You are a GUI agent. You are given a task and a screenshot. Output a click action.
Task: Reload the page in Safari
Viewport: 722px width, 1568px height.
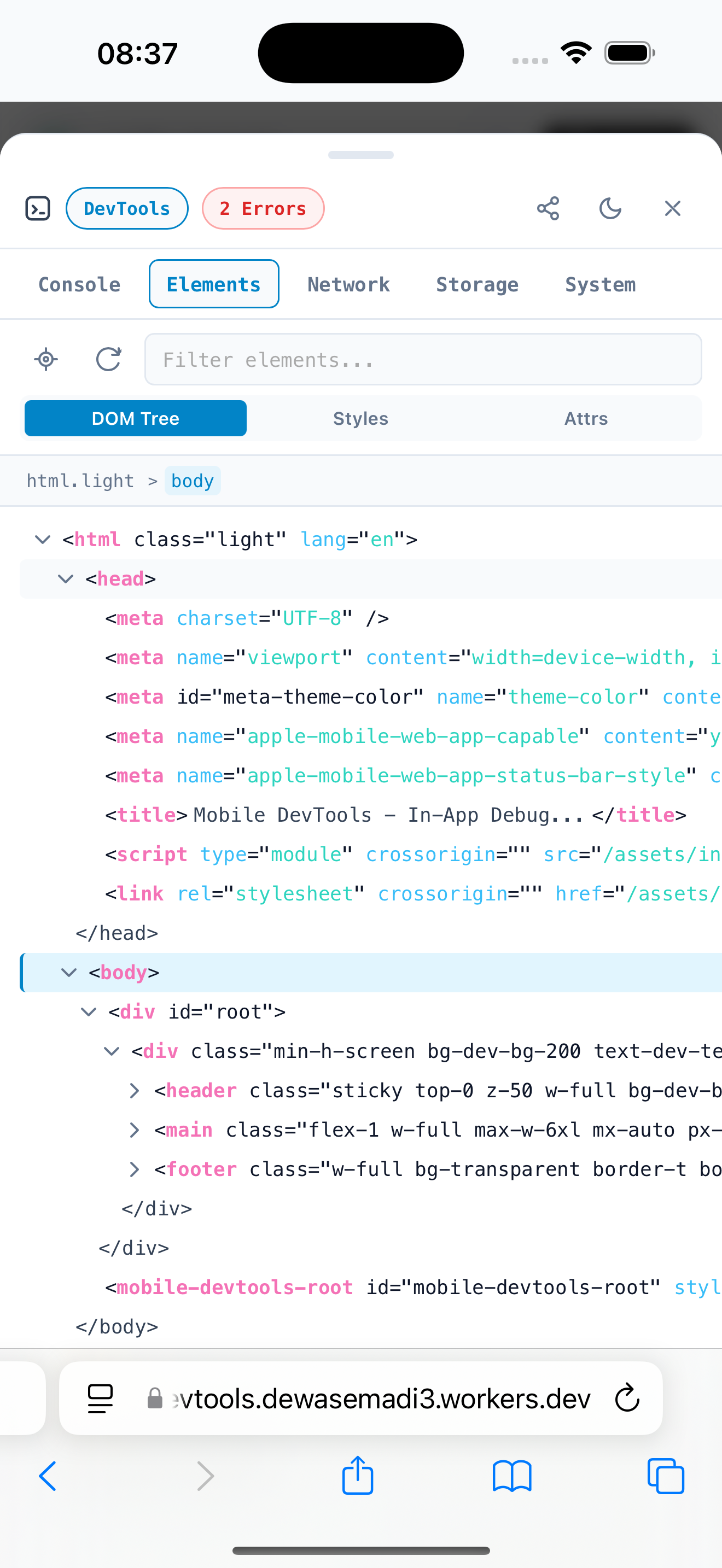click(627, 1398)
